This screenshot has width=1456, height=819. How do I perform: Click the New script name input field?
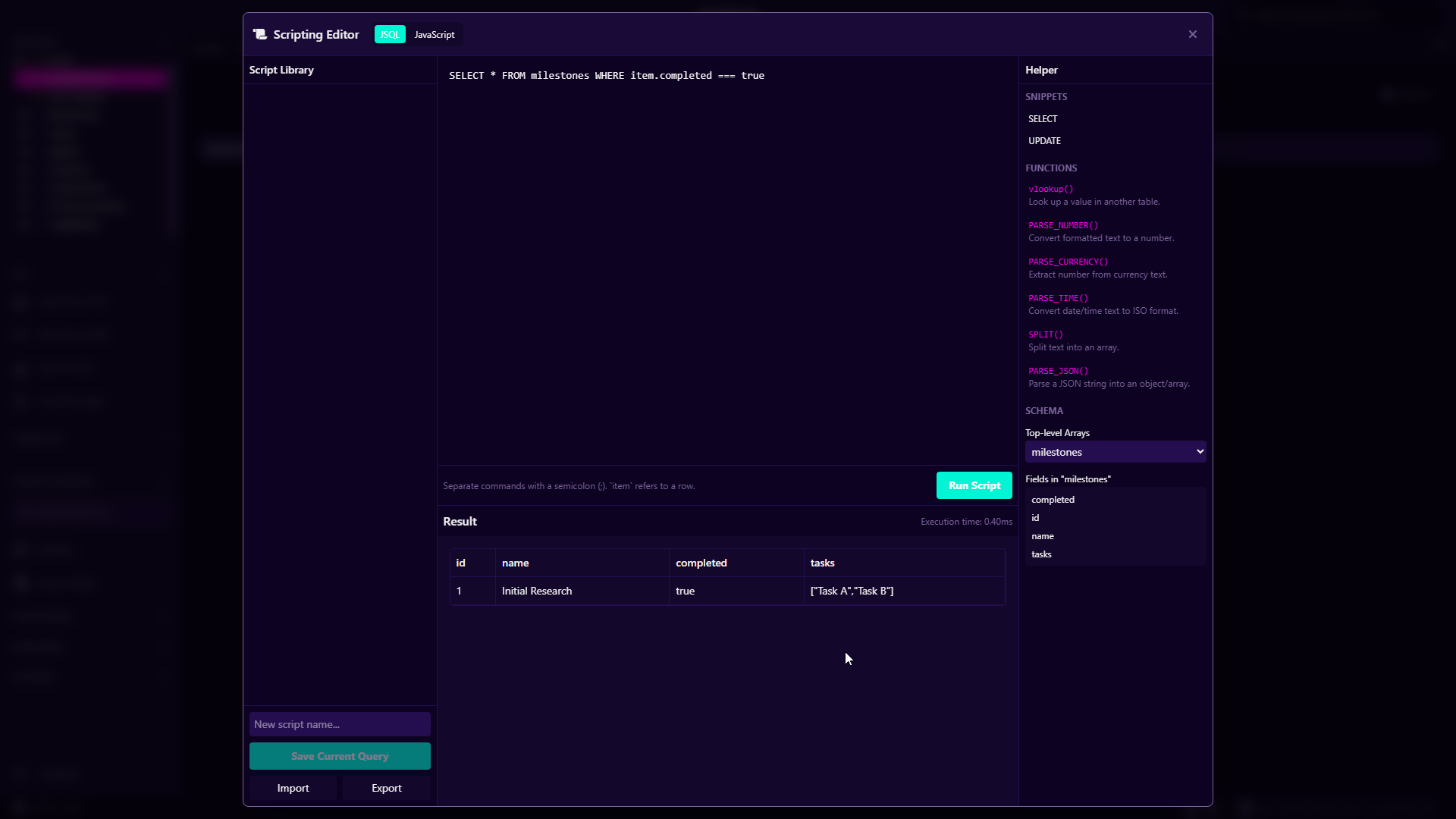[x=340, y=724]
